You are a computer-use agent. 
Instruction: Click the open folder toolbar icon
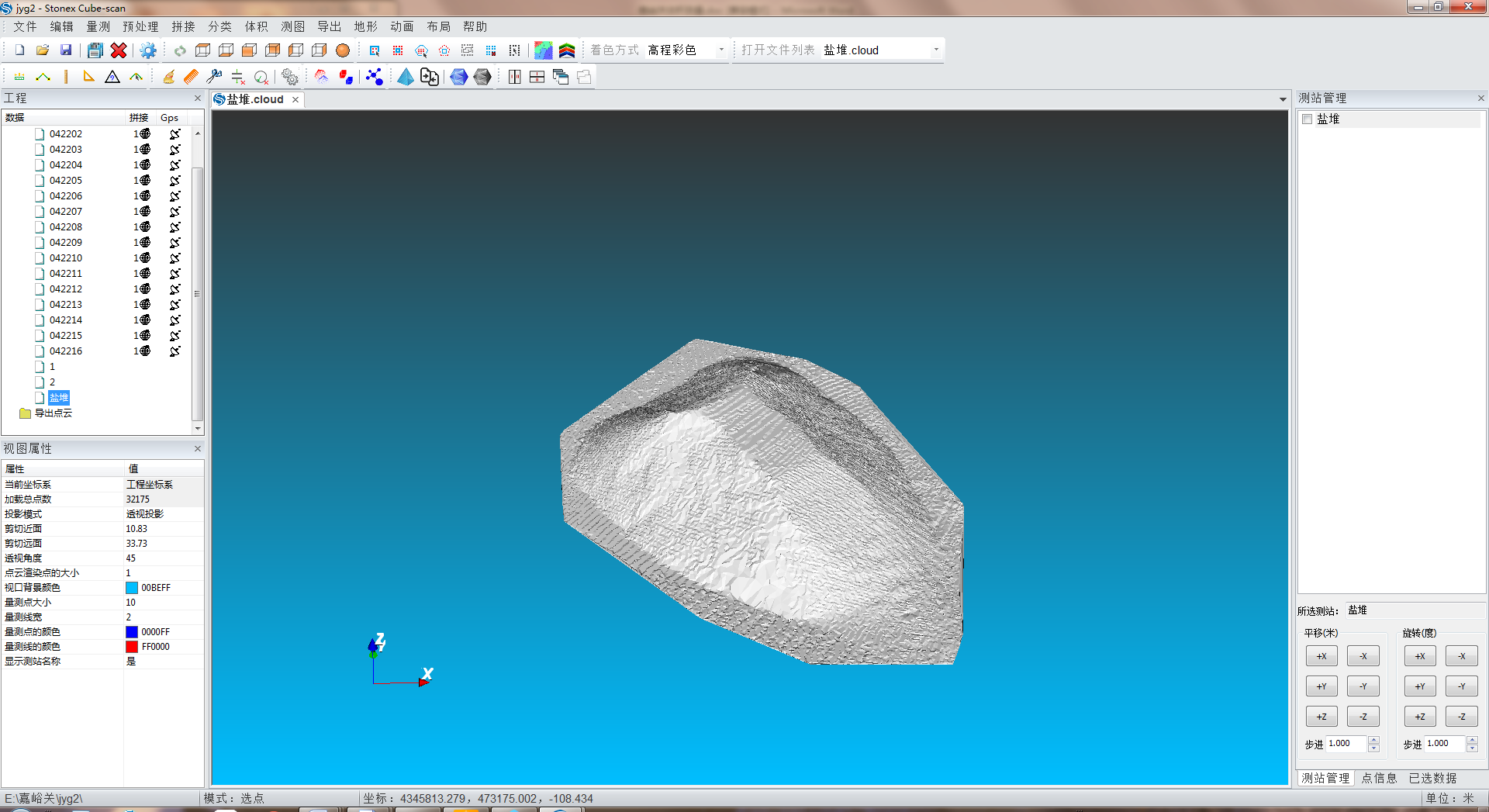point(43,50)
